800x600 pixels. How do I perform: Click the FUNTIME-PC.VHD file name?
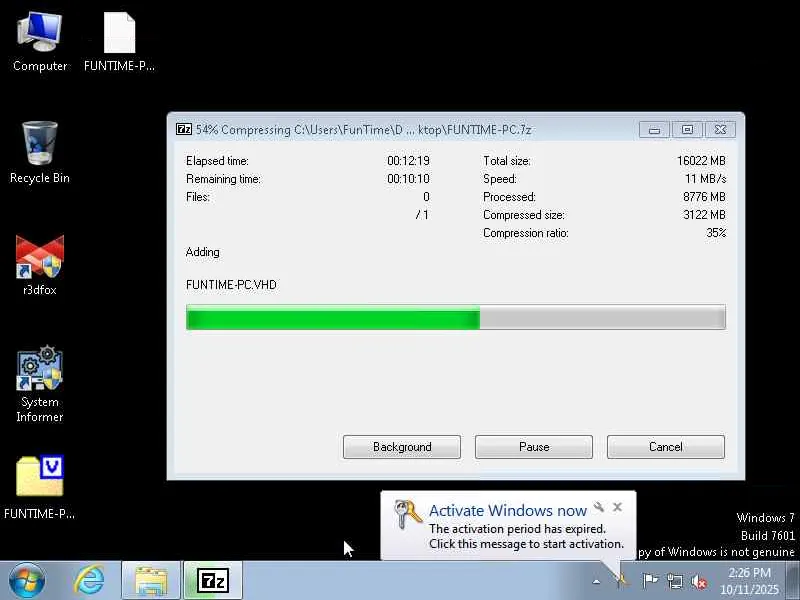pos(231,285)
